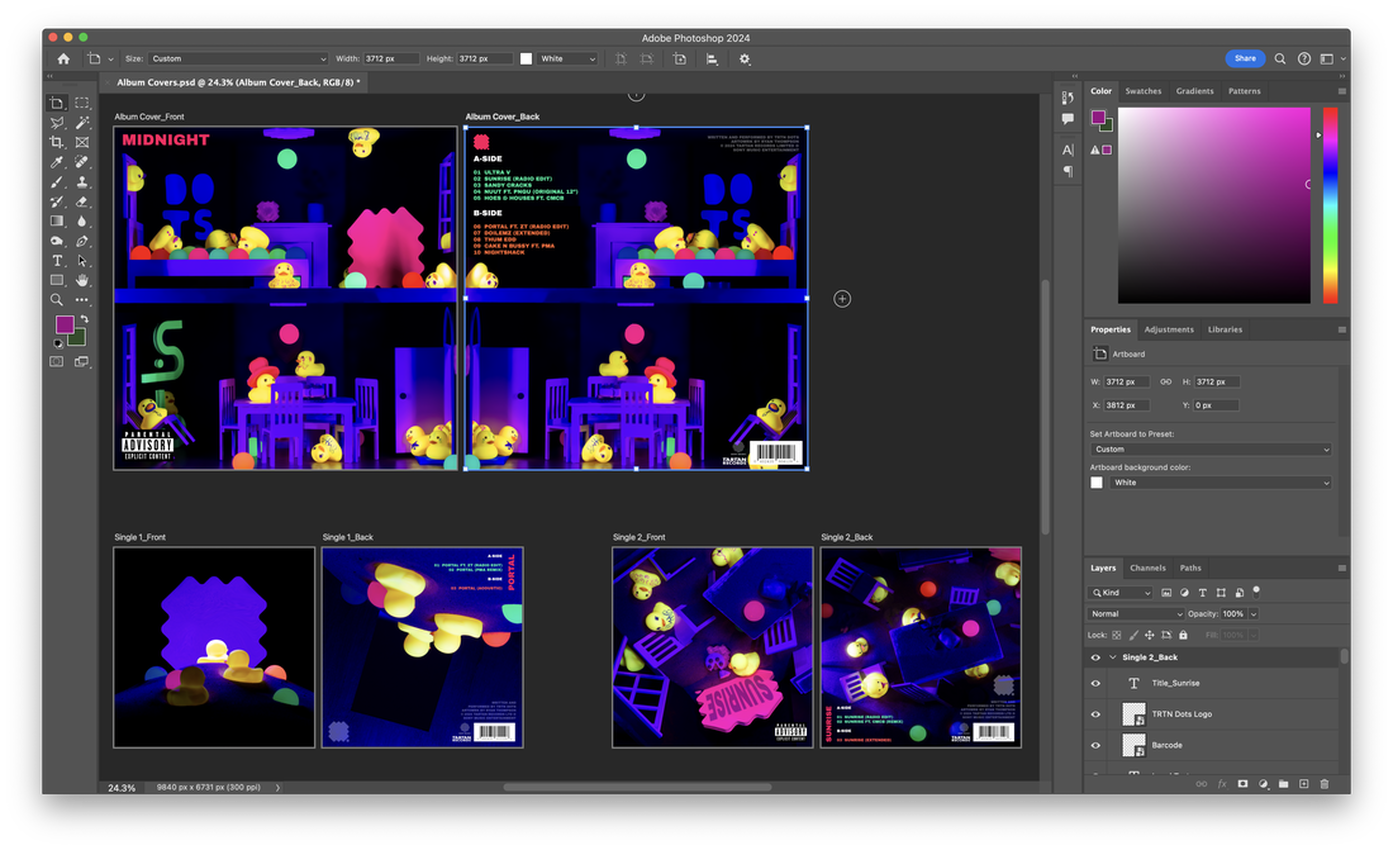Toggle layer filtering on or off
This screenshot has height=850, width=1393.
1256,593
